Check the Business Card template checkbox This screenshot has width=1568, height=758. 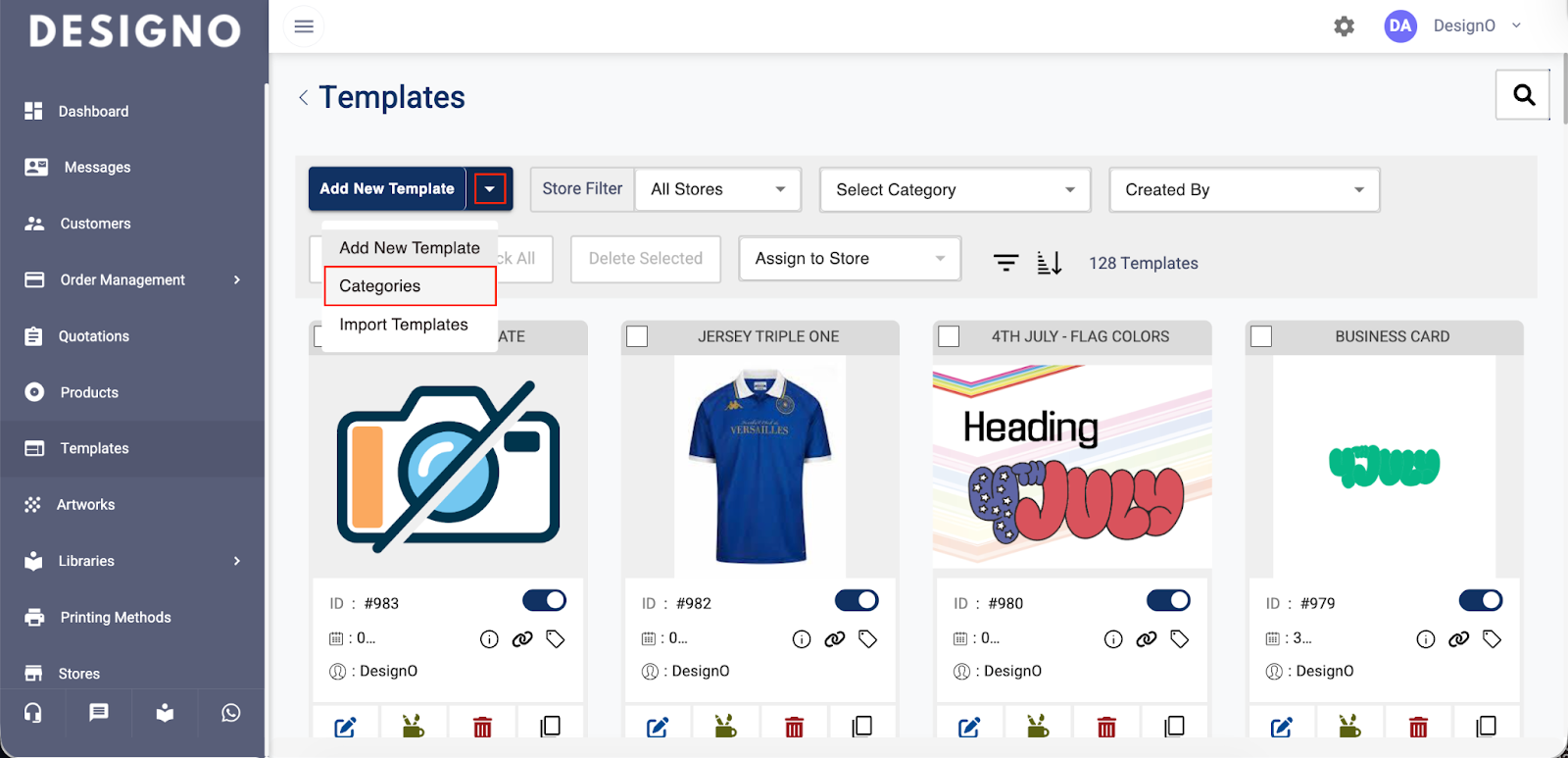coord(1261,336)
